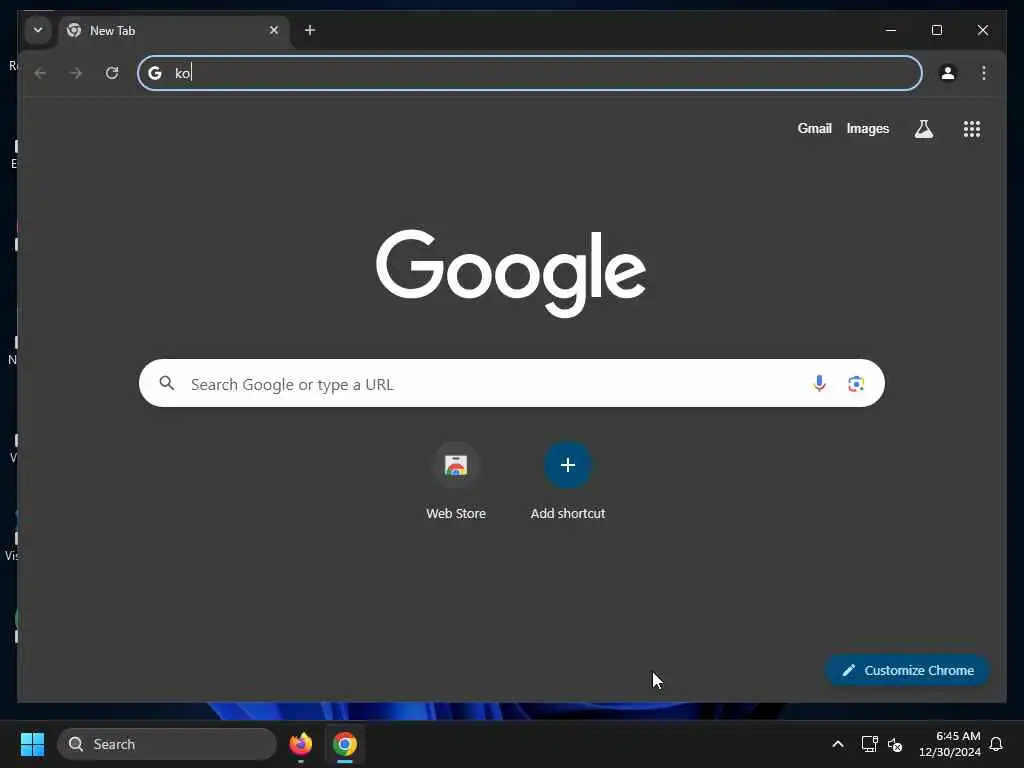Viewport: 1024px width, 768px height.
Task: Click the Customize Chrome button
Action: click(x=907, y=670)
